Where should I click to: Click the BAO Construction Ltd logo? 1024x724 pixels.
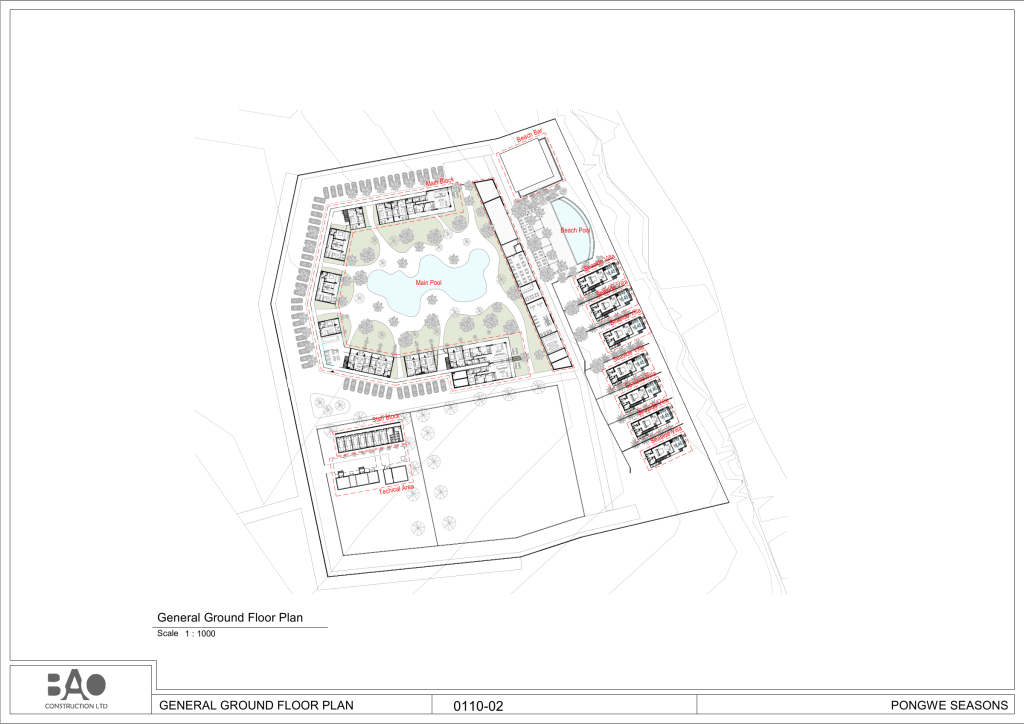[76, 691]
